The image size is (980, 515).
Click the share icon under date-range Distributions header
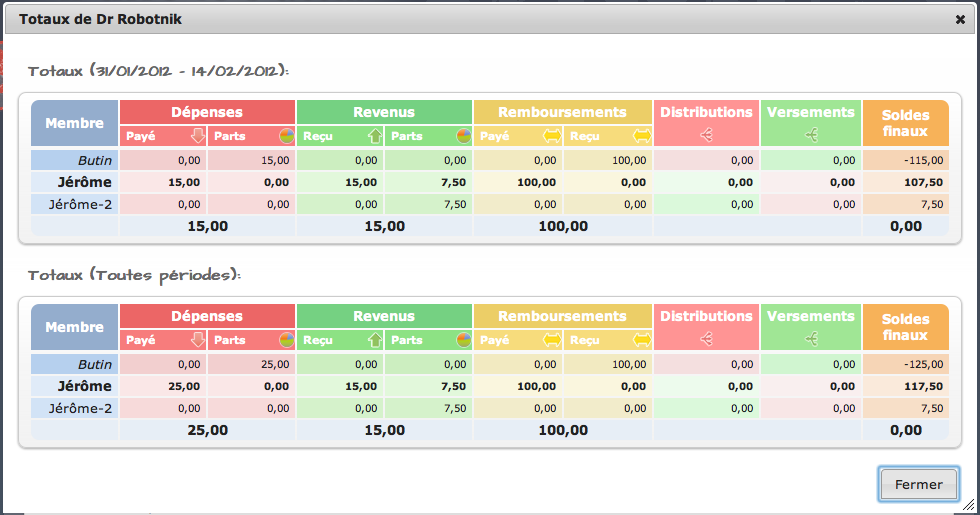pos(706,135)
